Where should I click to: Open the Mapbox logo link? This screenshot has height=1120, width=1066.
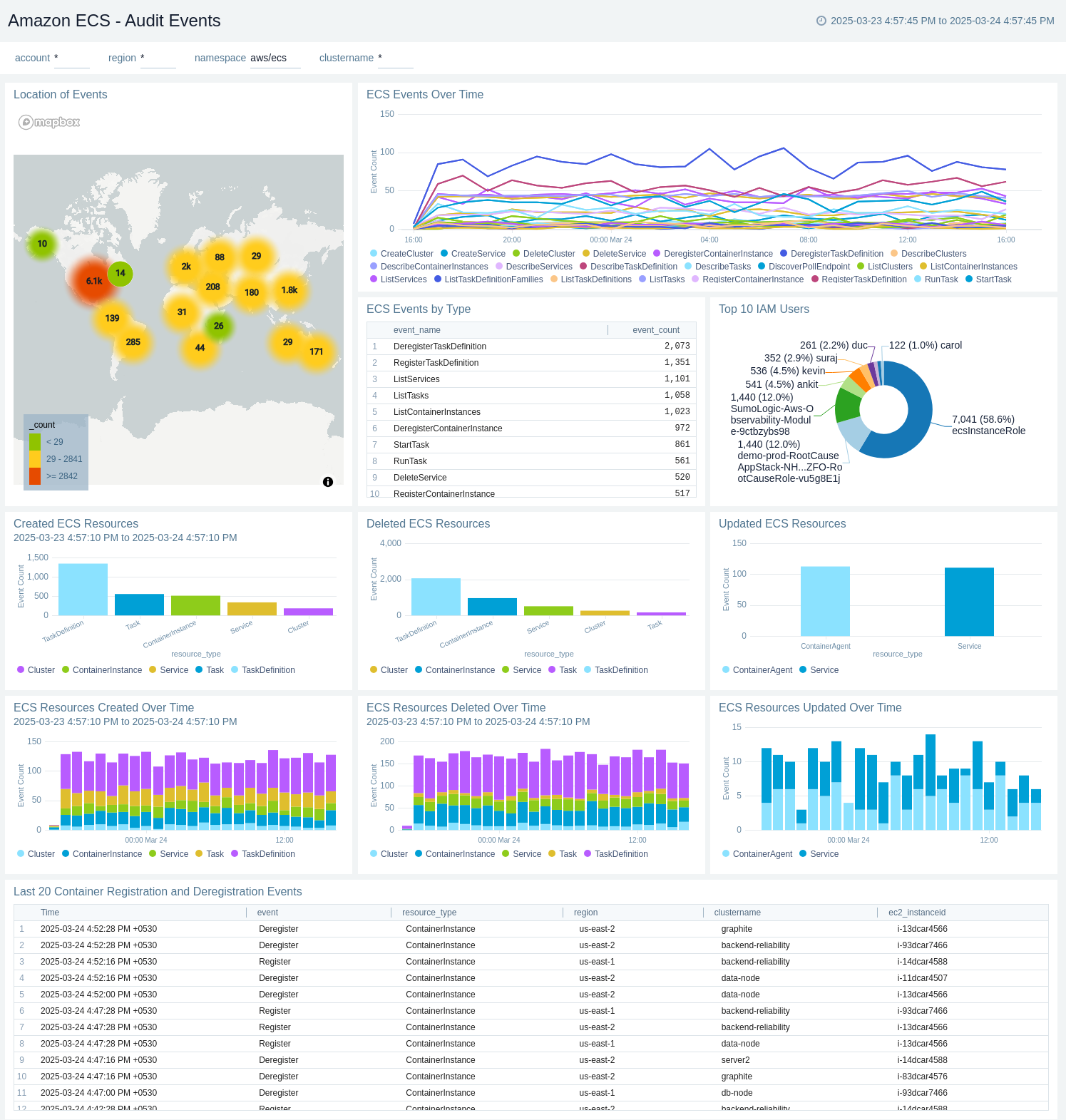(49, 122)
